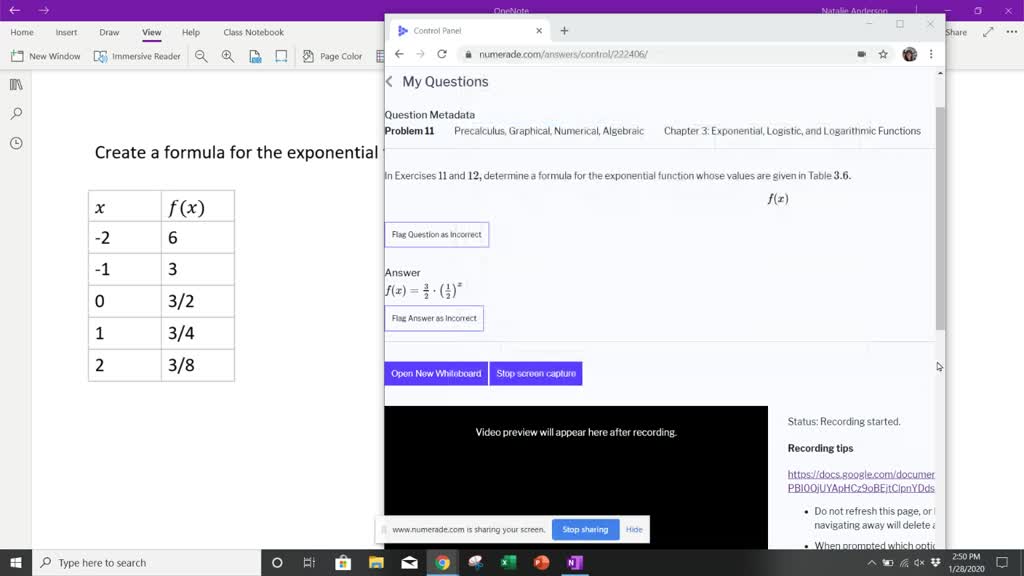This screenshot has height=576, width=1024.
Task: Open the Chrome profile avatar
Action: click(909, 54)
